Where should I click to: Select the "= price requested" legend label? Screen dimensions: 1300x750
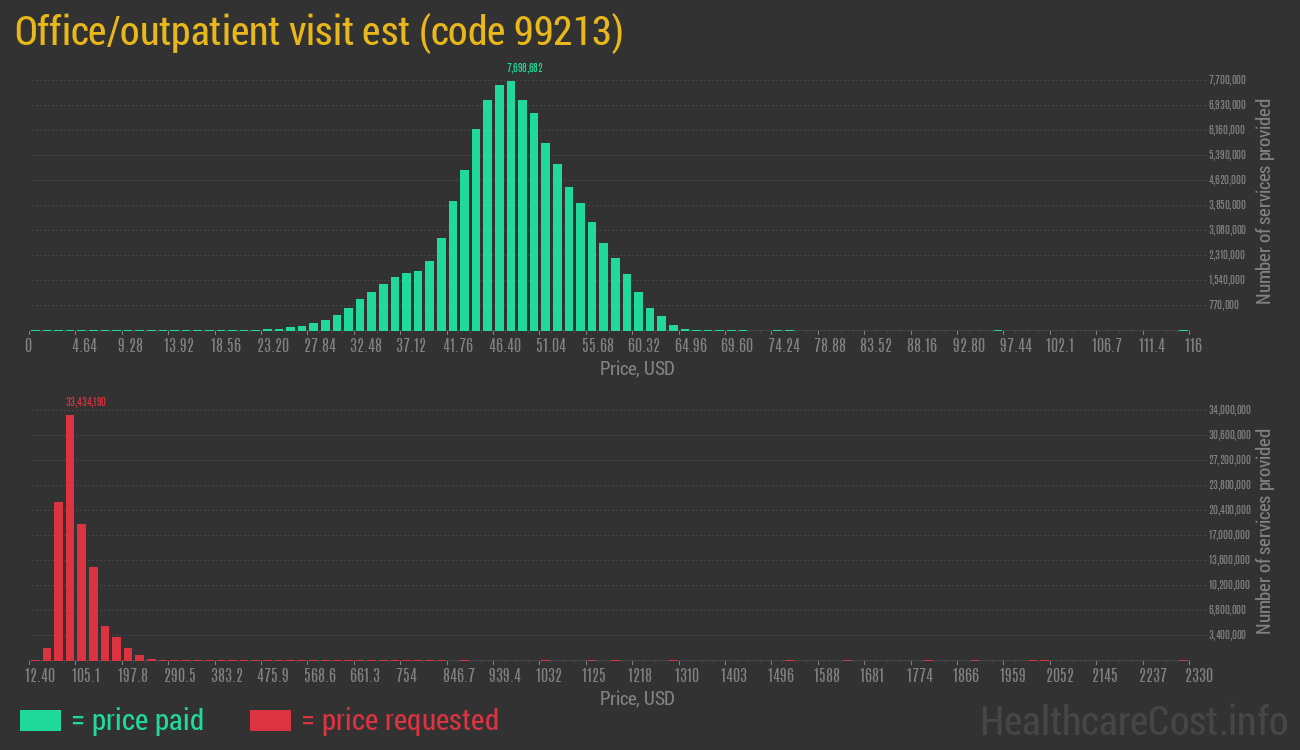(x=399, y=720)
